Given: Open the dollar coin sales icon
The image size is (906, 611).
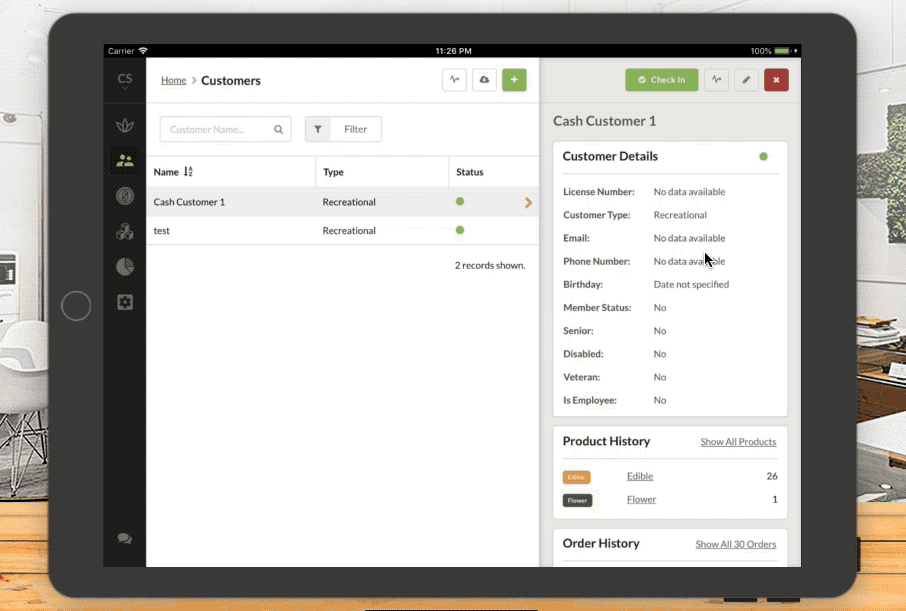Looking at the screenshot, I should click(x=125, y=196).
